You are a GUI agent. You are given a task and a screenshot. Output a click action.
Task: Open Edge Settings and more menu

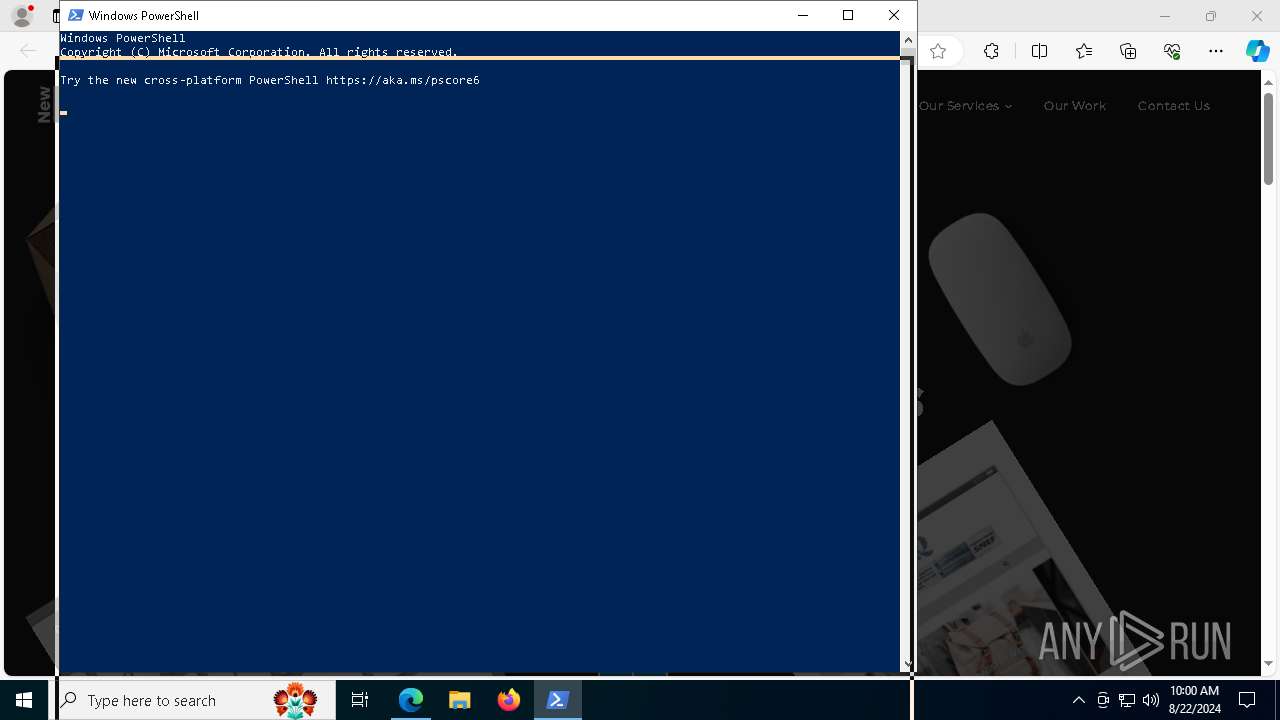coord(1216,51)
